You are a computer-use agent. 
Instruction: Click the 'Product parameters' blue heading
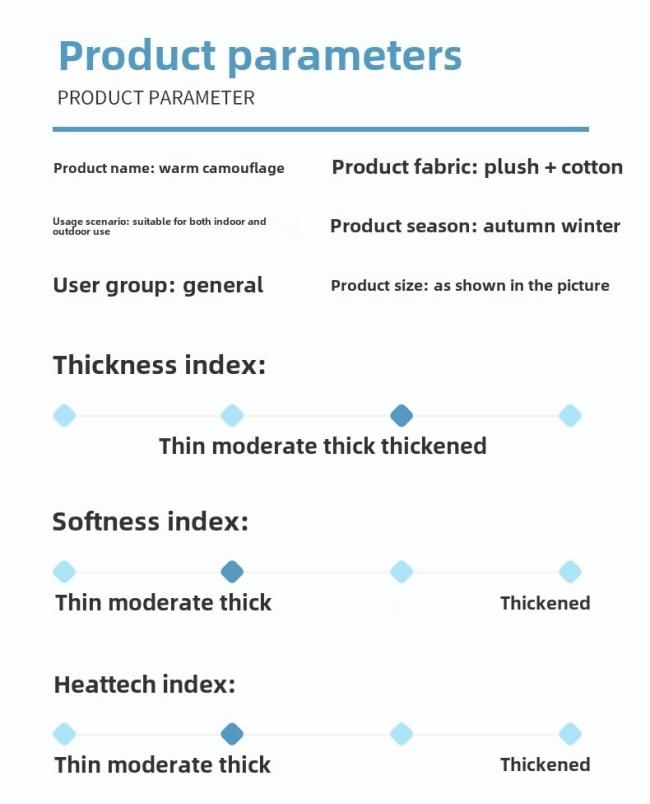(260, 57)
